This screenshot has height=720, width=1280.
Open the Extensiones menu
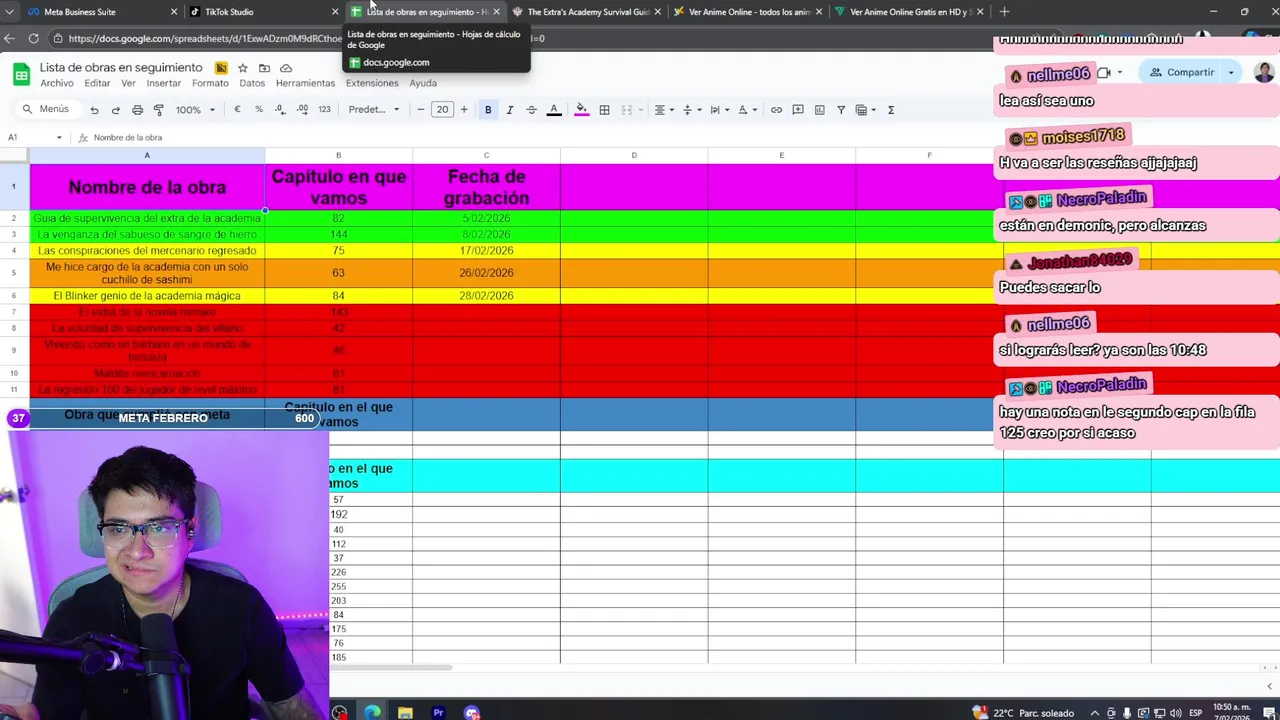(x=372, y=83)
